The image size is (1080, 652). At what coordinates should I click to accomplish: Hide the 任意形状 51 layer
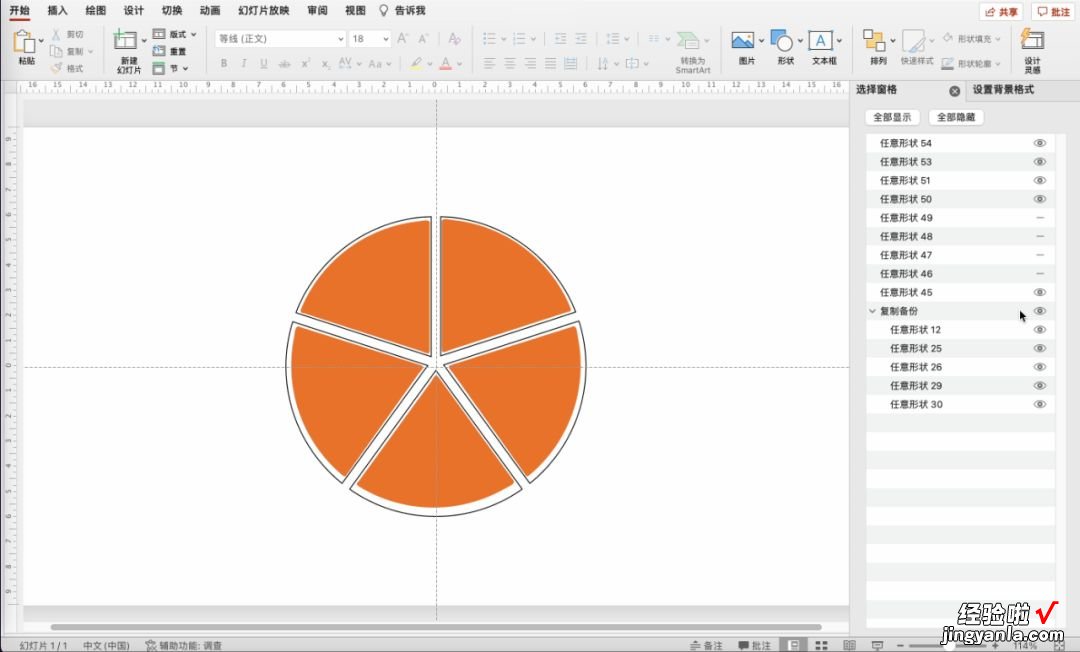pos(1039,180)
